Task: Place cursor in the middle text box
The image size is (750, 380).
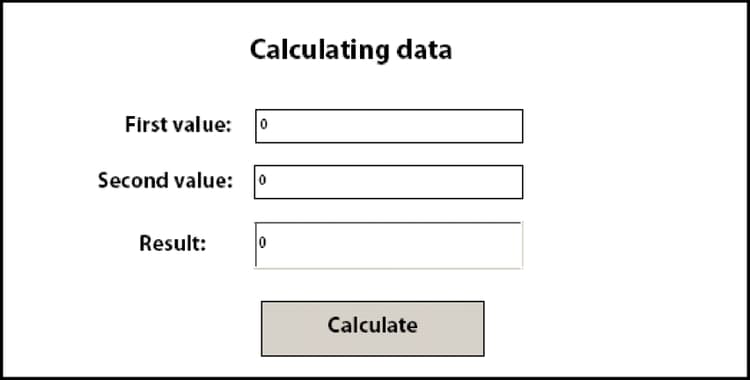Action: pyautogui.click(x=388, y=182)
